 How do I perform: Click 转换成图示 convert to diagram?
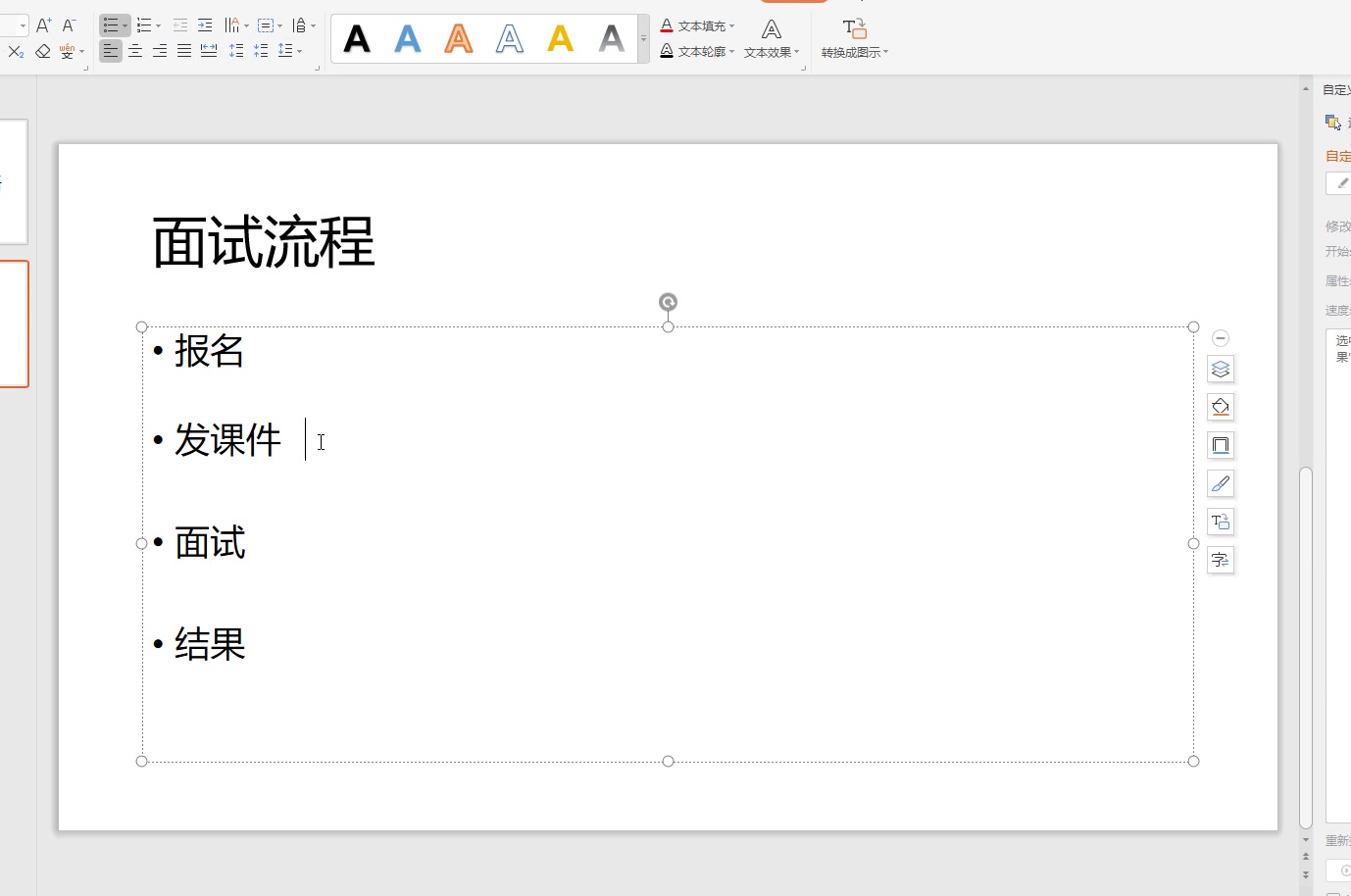(x=855, y=39)
